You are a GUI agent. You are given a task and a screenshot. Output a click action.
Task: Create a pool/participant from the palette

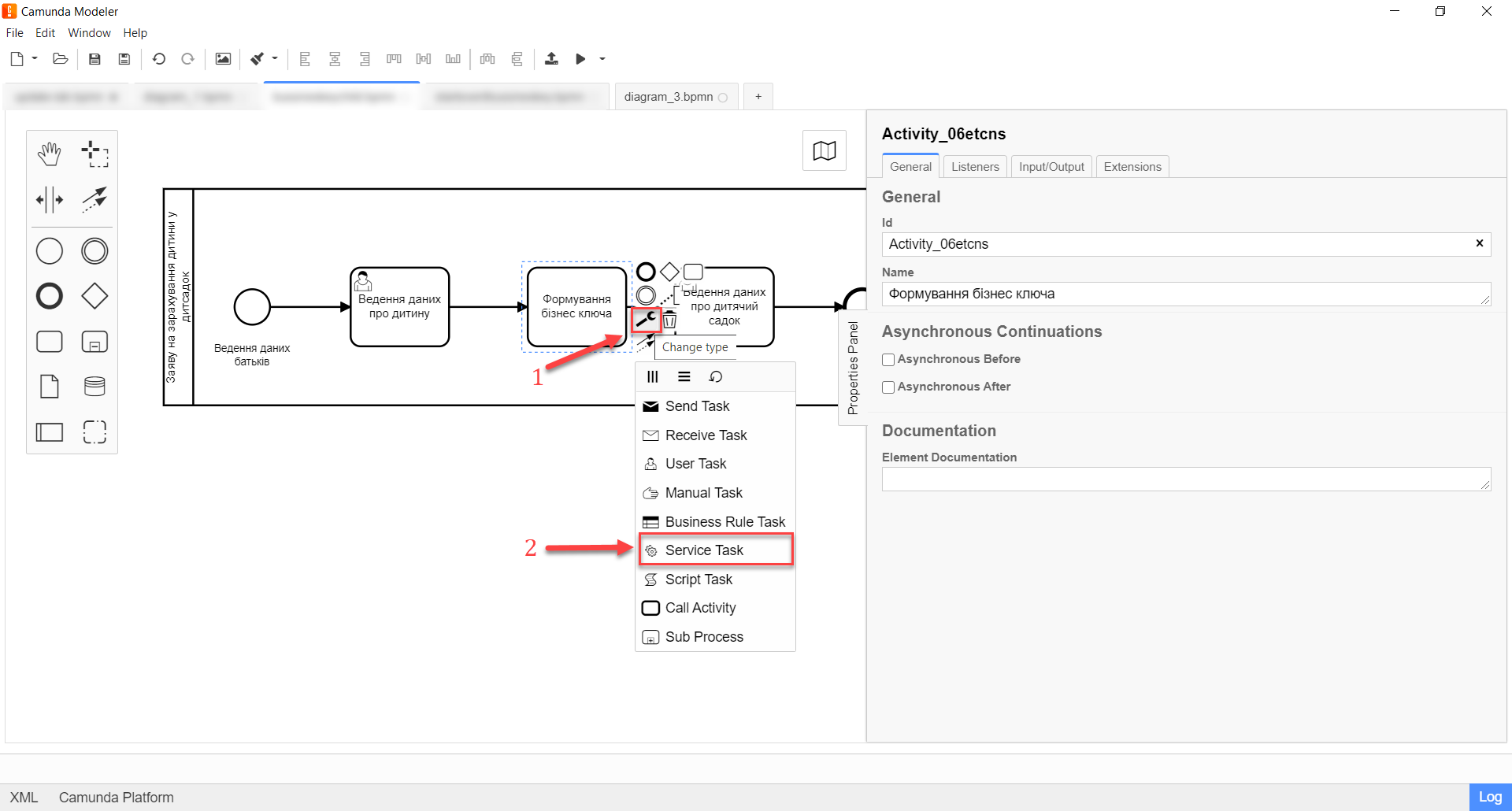[x=50, y=431]
